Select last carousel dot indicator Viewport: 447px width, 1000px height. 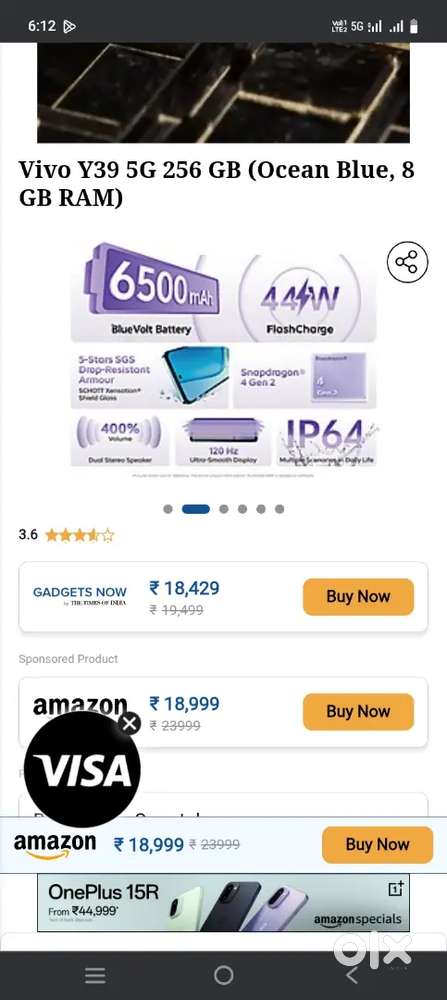279,509
